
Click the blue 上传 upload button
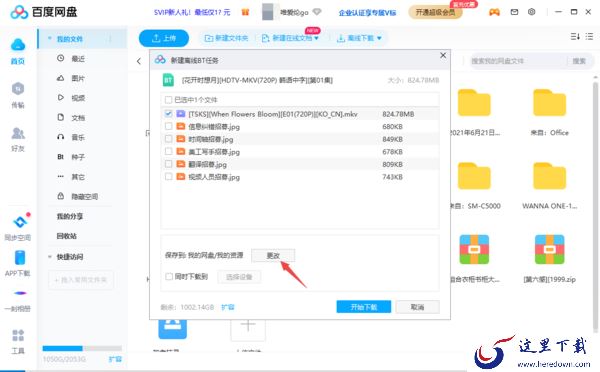(164, 38)
